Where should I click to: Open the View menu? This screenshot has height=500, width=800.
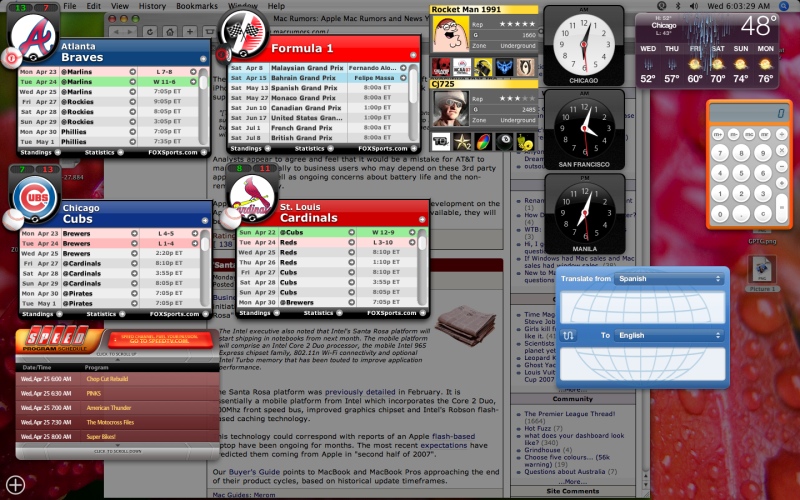(x=120, y=6)
